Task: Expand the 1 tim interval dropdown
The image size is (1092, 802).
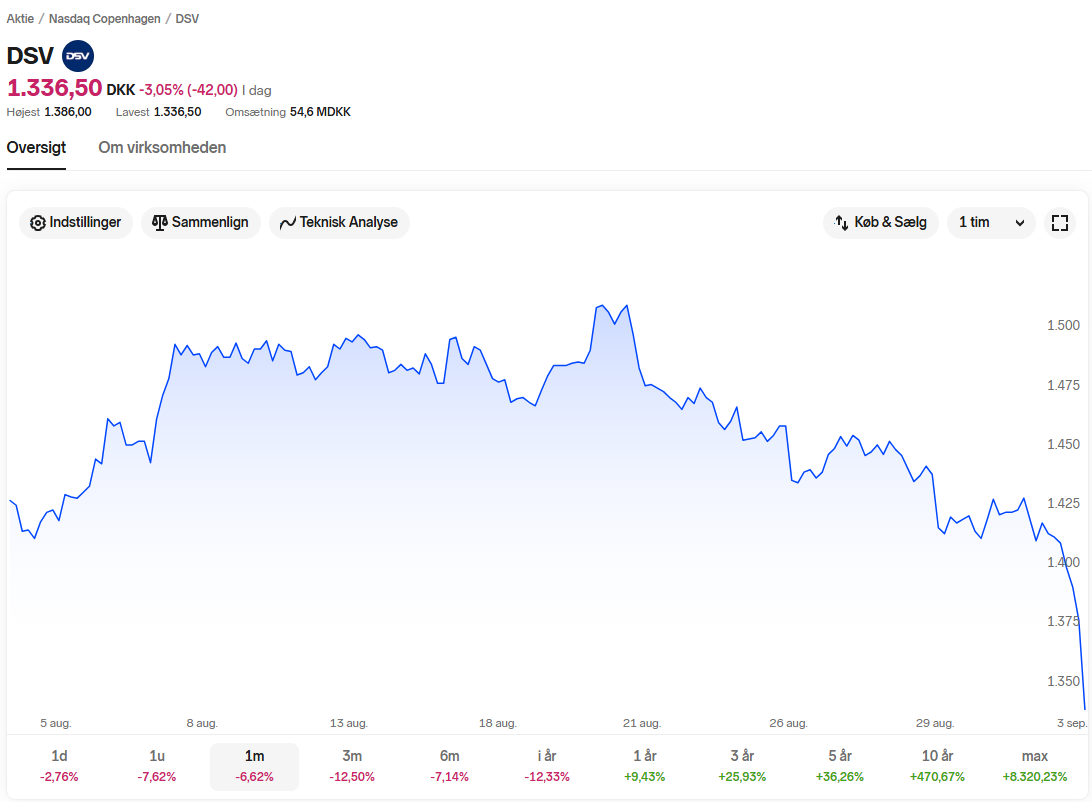Action: click(991, 223)
